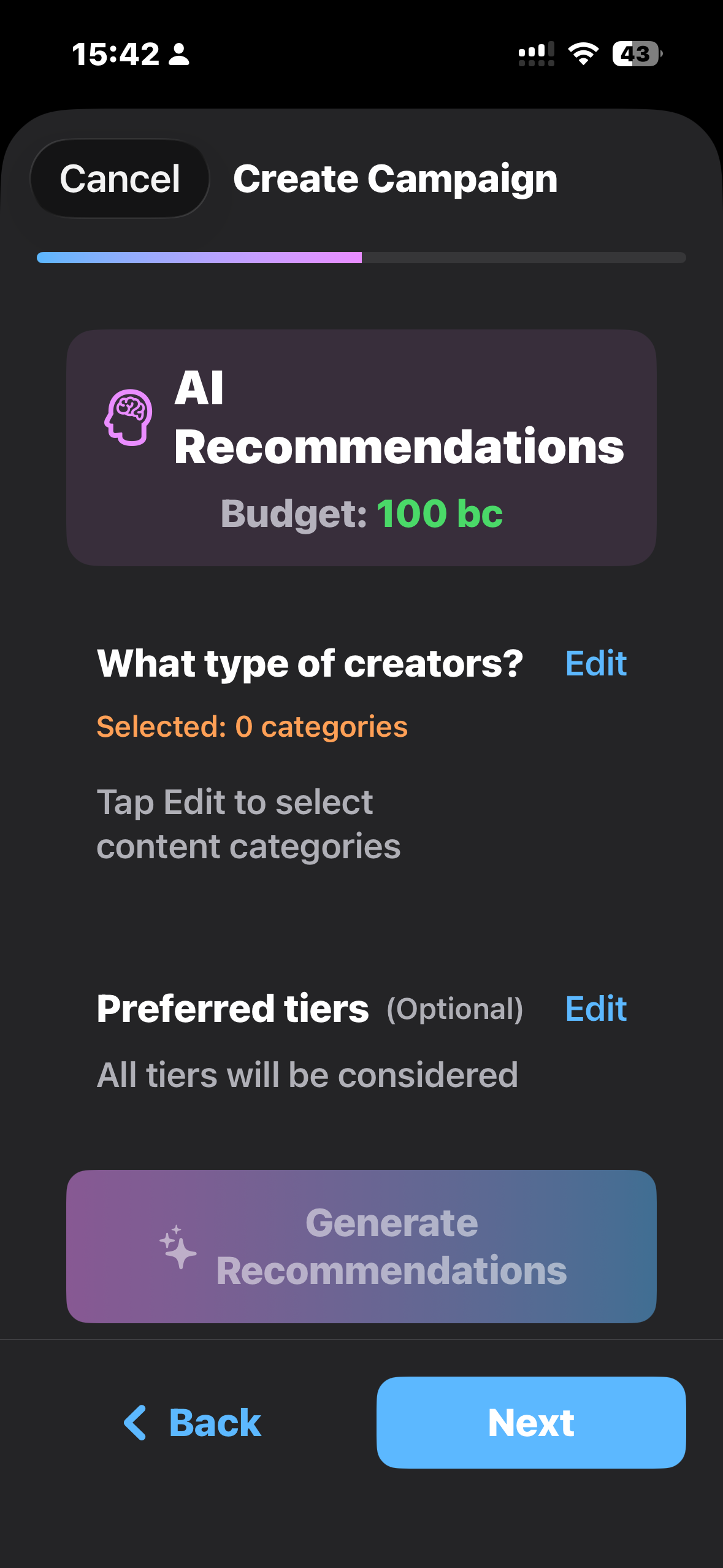Click the sparkles icon on Generate button
The width and height of the screenshot is (723, 1568).
tap(178, 1247)
